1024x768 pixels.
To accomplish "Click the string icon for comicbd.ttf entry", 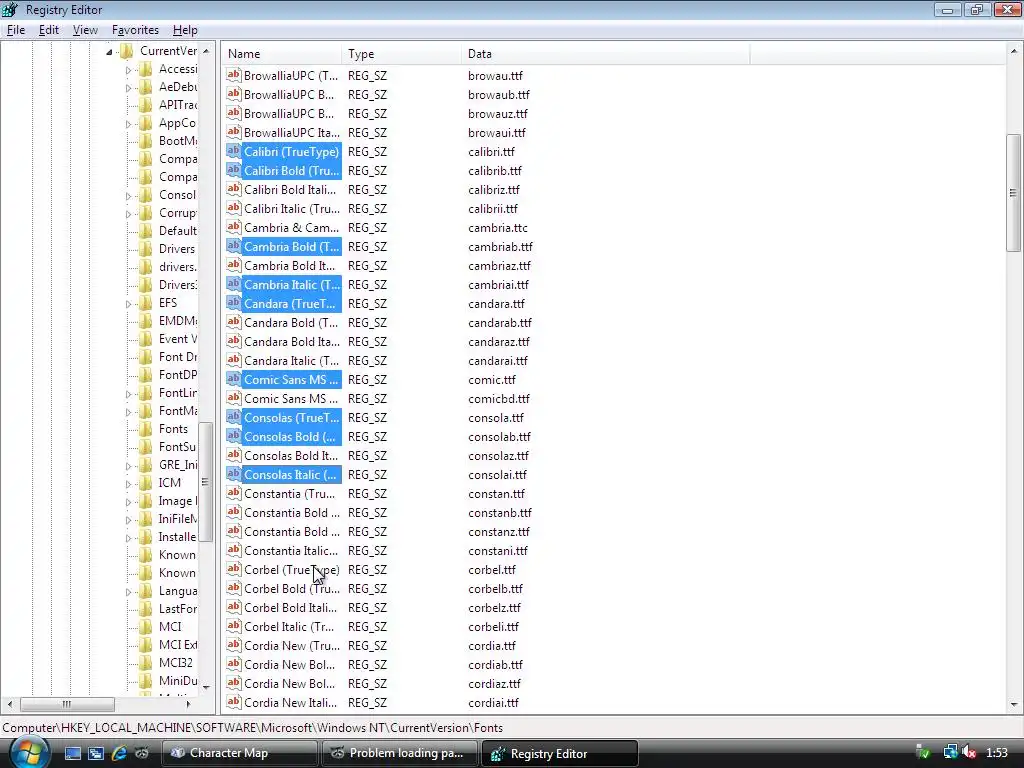I will coord(233,398).
